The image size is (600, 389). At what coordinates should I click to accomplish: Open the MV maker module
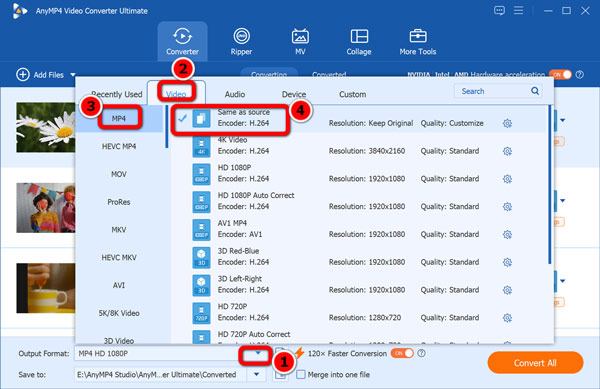pyautogui.click(x=300, y=41)
